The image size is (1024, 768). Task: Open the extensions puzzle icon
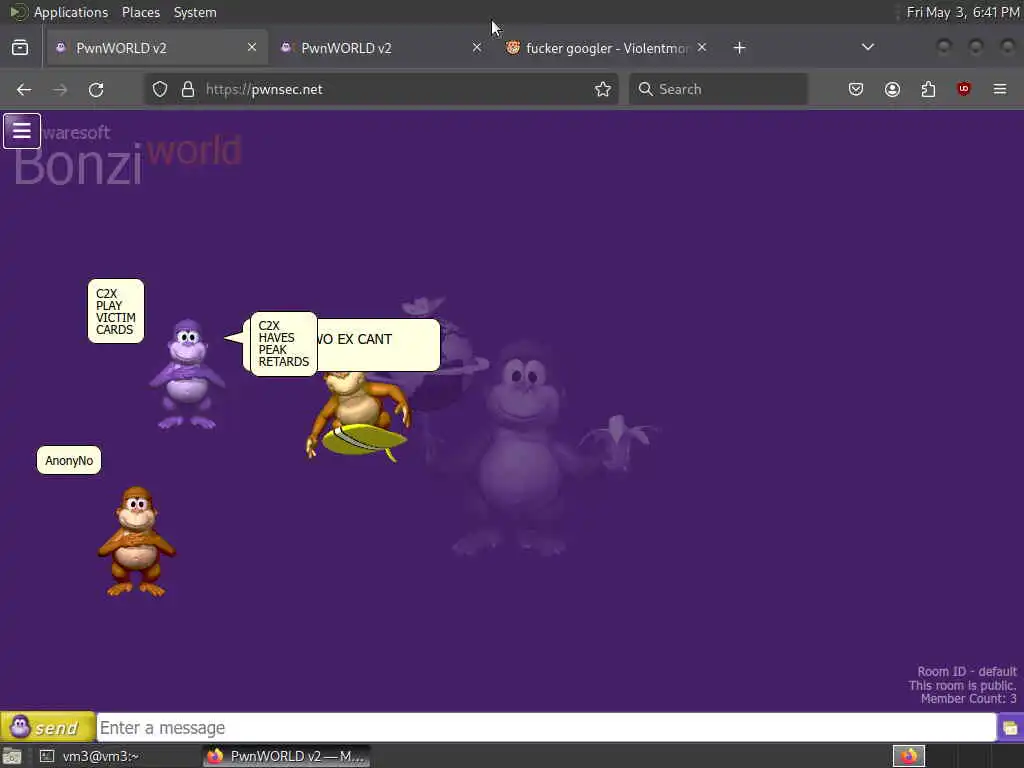coord(928,89)
